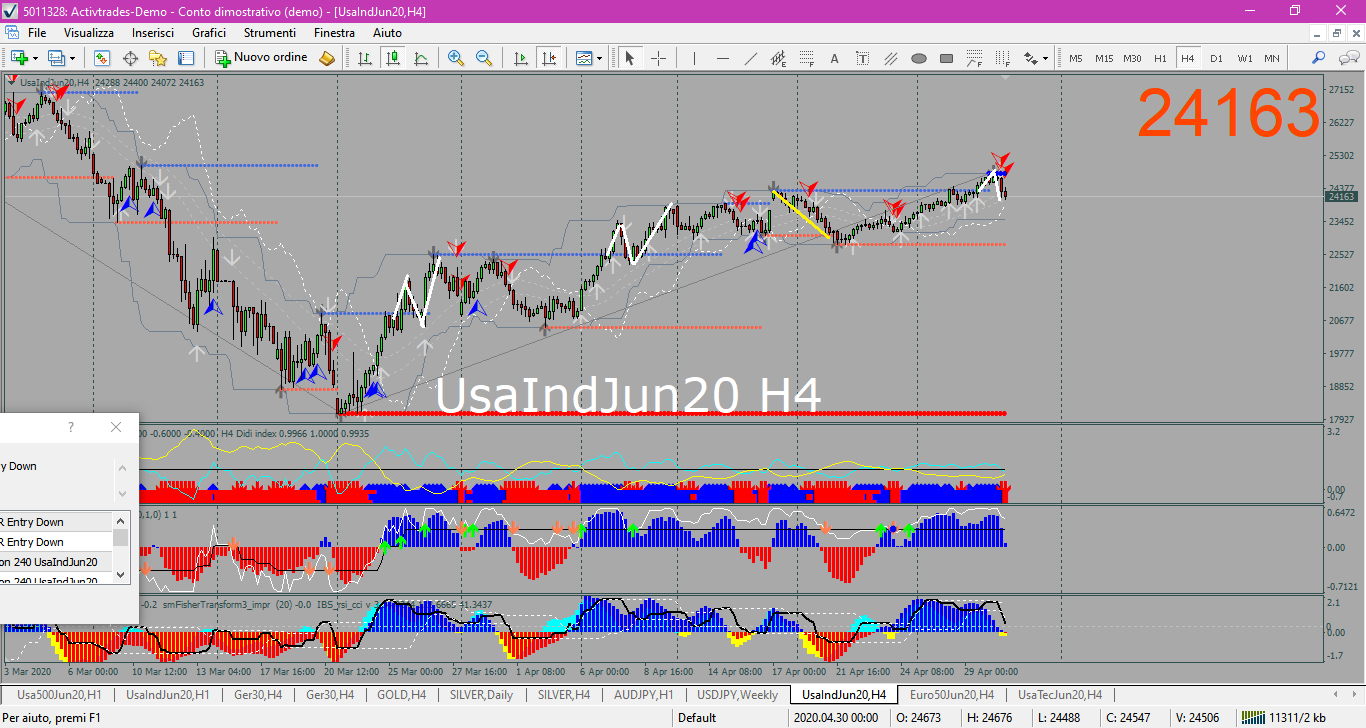Open the Grafici menu
This screenshot has width=1366, height=728.
tap(209, 33)
